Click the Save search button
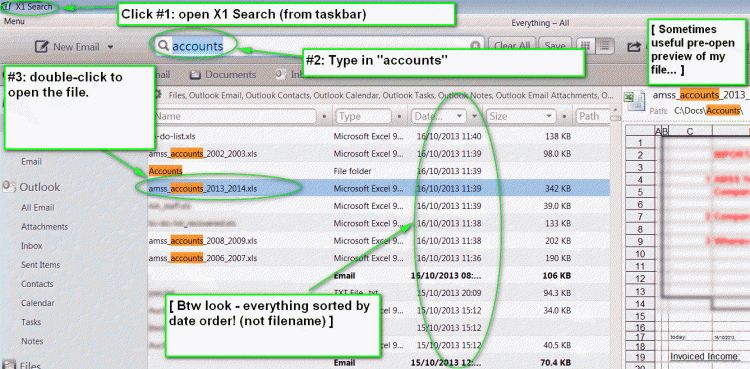The height and width of the screenshot is (369, 750). tap(555, 45)
